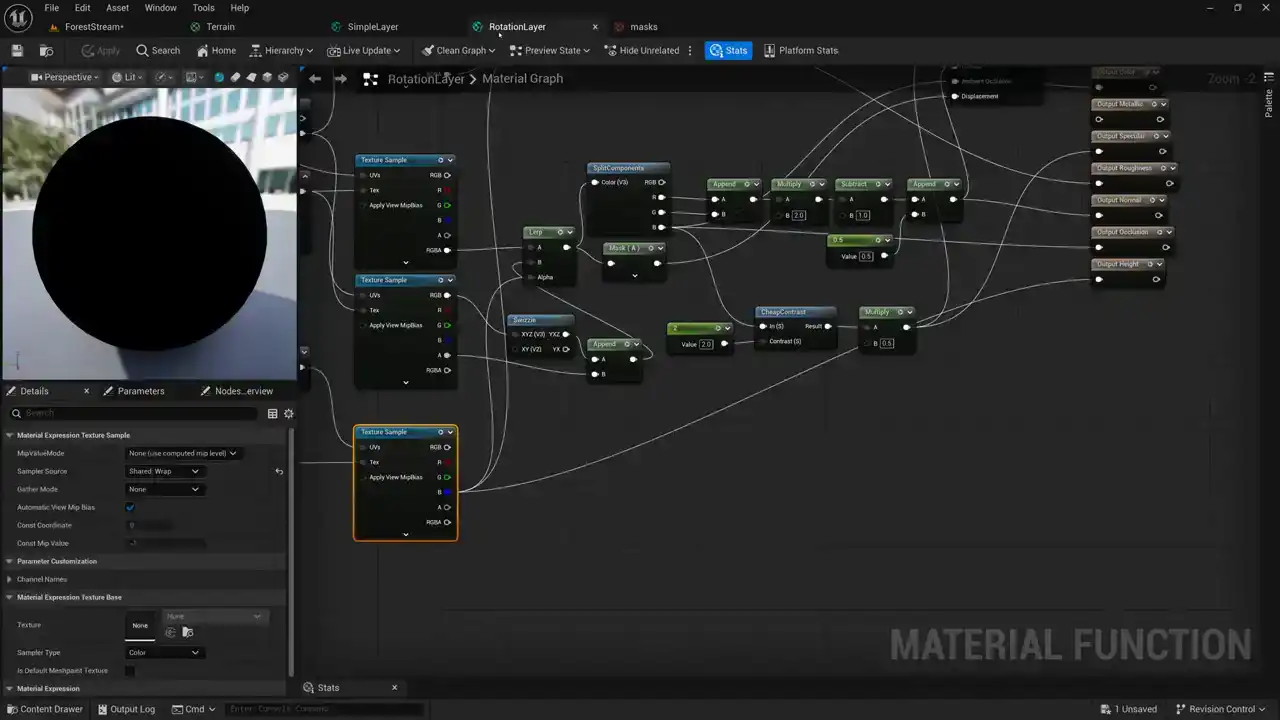Uncheck Automatic View Mip Bias

[x=130, y=508]
